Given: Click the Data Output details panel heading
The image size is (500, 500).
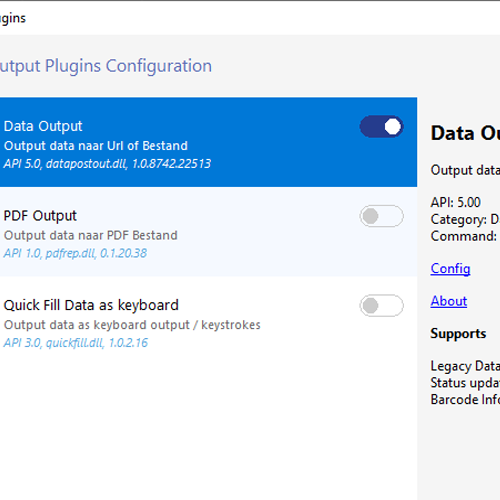Looking at the screenshot, I should [x=465, y=133].
